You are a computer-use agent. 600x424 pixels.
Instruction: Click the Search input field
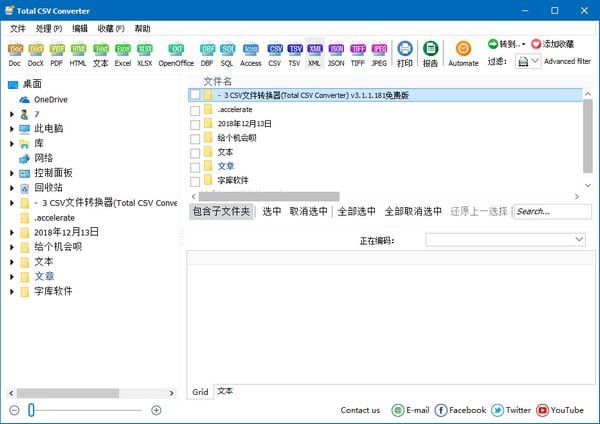(553, 211)
